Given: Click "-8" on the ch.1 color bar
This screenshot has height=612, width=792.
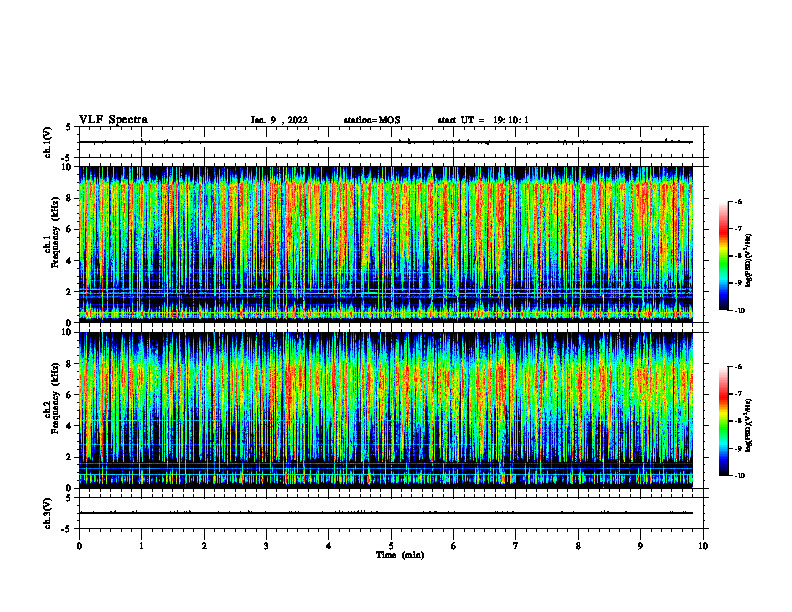Looking at the screenshot, I should click(x=738, y=256).
